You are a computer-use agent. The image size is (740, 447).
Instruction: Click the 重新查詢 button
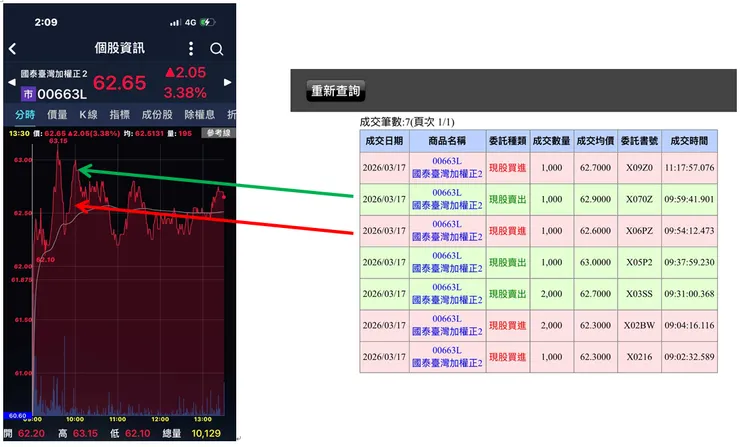[x=336, y=91]
